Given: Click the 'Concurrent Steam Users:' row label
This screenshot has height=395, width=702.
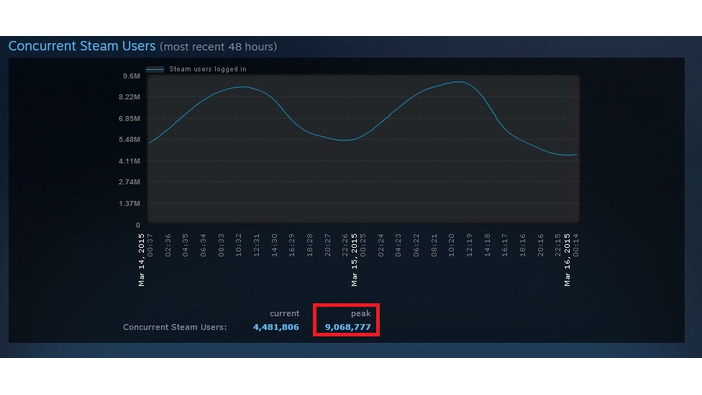Looking at the screenshot, I should [175, 327].
